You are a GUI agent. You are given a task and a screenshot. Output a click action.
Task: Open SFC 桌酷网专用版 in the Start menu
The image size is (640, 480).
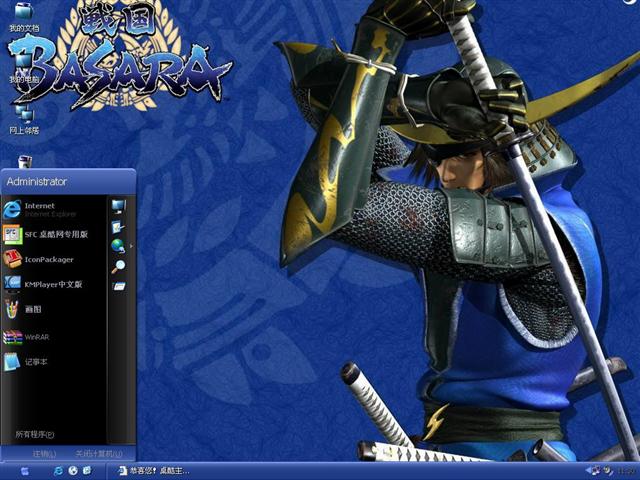[54, 234]
